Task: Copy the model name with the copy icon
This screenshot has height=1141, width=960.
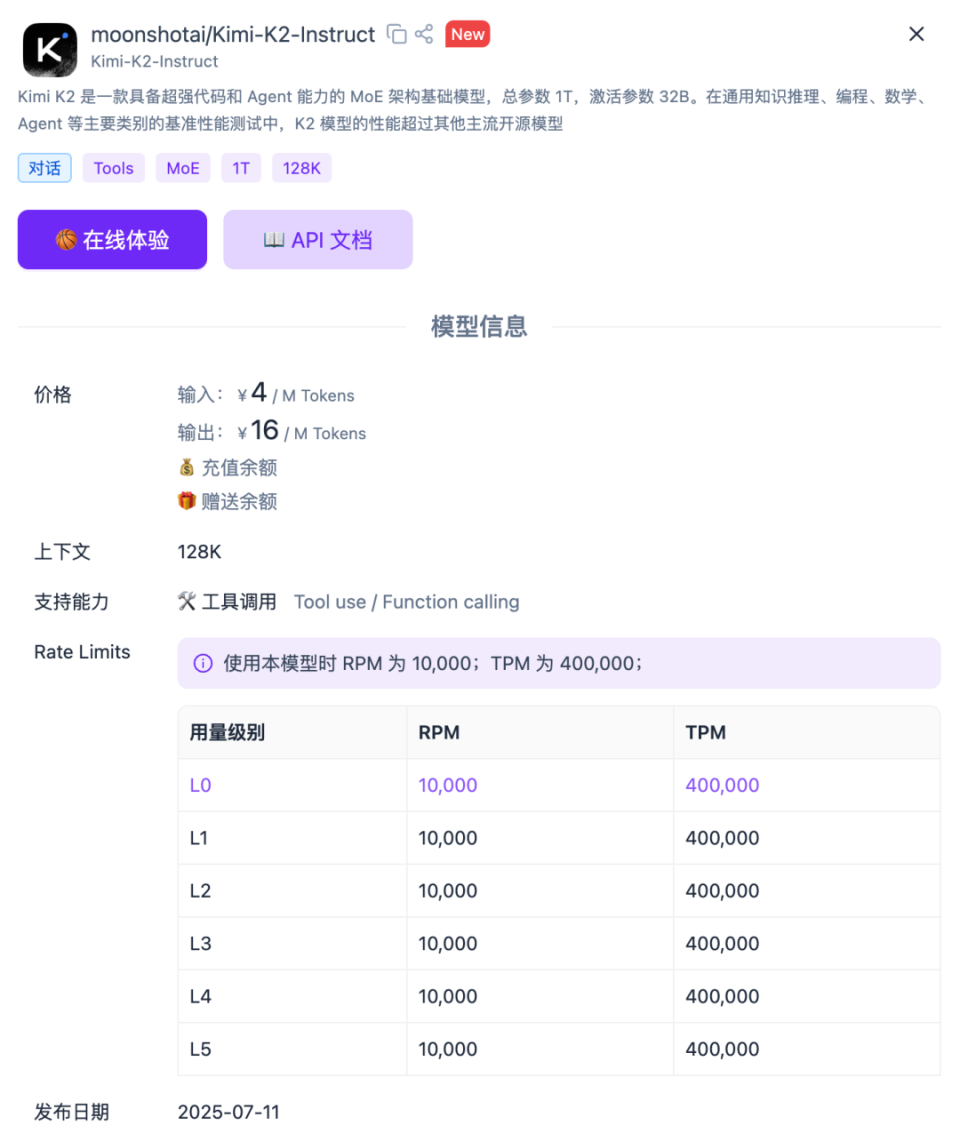Action: click(x=396, y=33)
